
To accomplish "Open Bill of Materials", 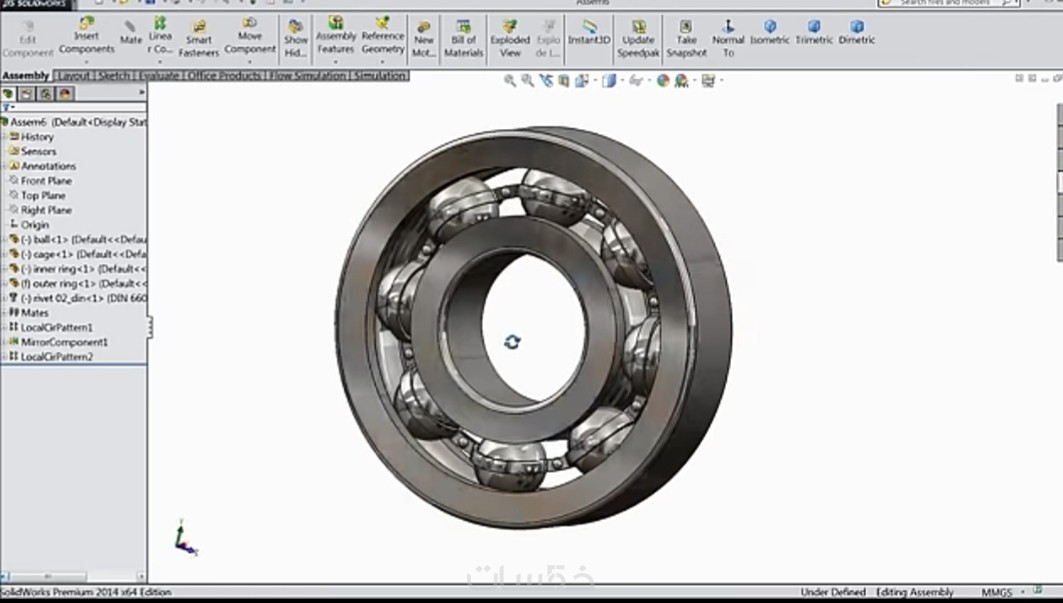I will 464,39.
